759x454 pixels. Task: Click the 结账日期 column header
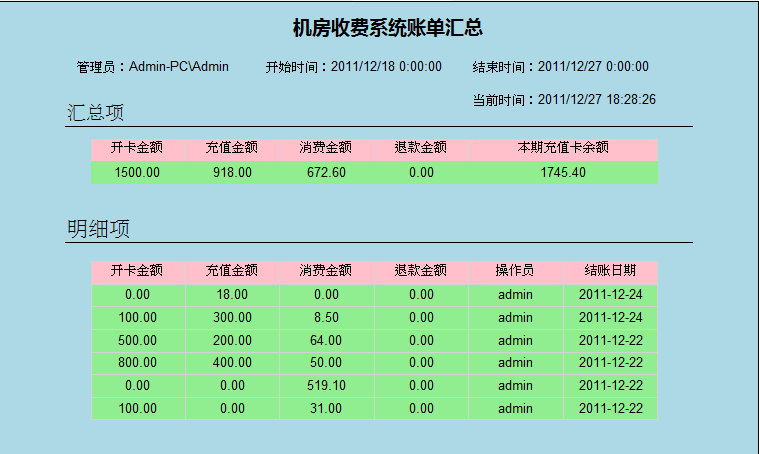click(610, 272)
